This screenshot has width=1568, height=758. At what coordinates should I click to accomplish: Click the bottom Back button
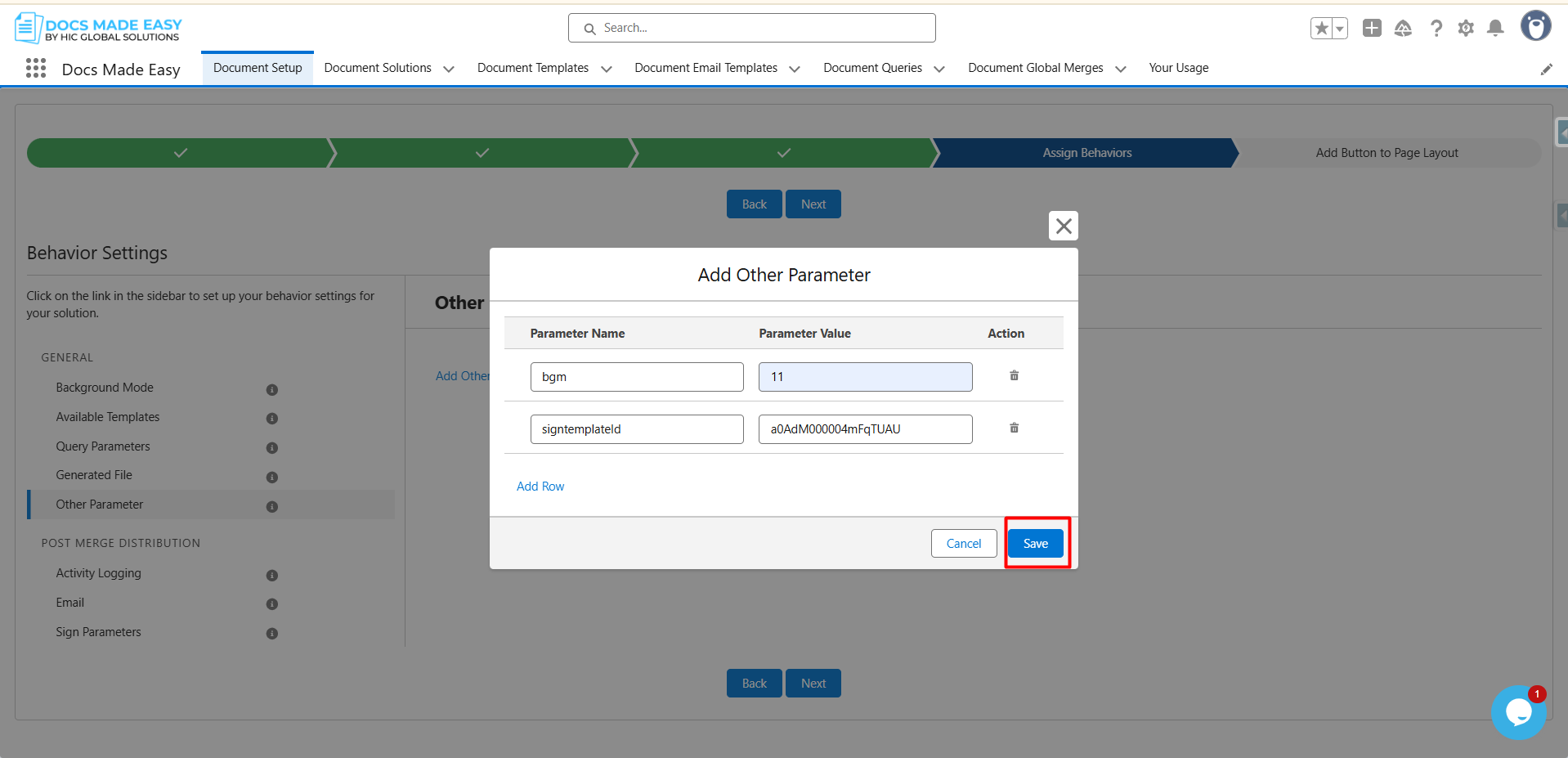755,684
